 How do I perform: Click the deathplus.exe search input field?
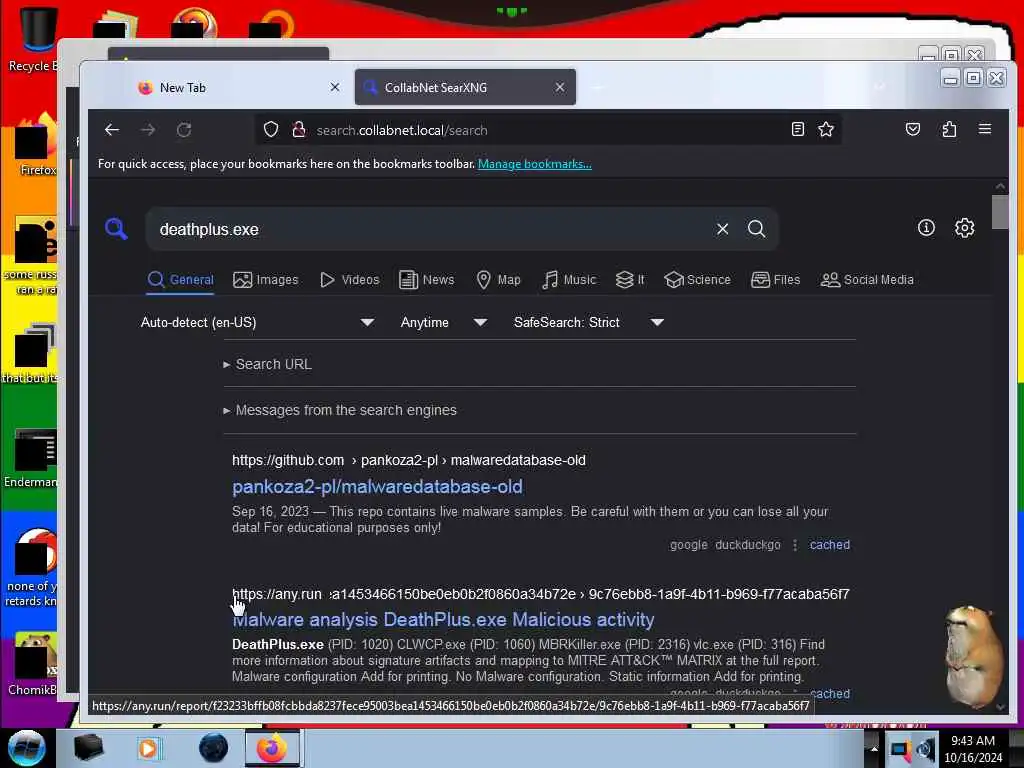[x=431, y=229]
